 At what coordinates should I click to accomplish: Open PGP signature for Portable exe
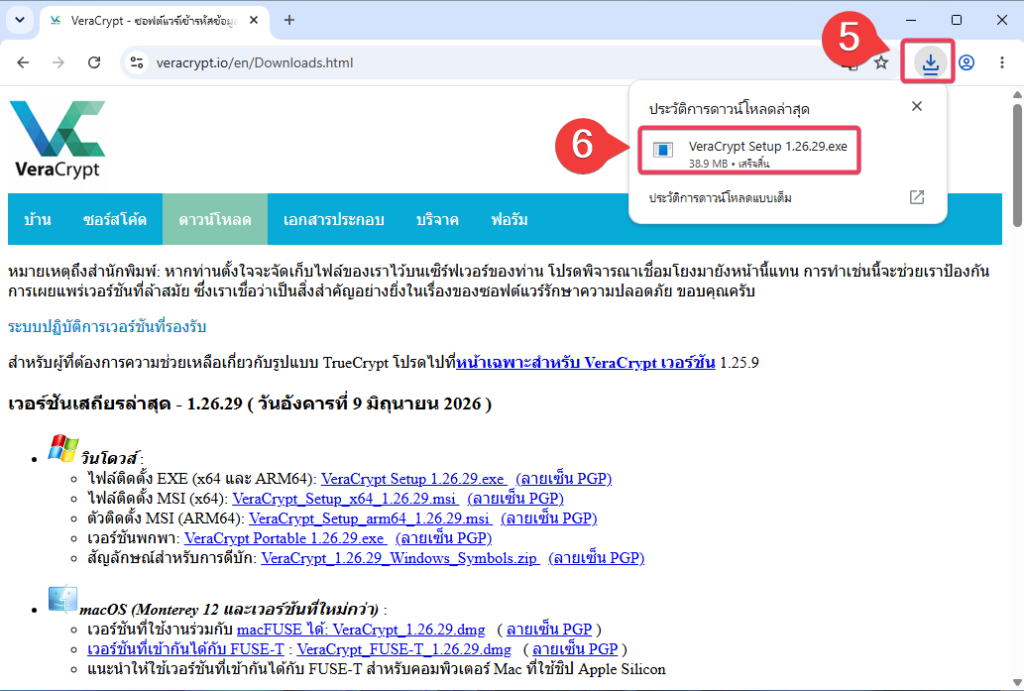[x=443, y=538]
